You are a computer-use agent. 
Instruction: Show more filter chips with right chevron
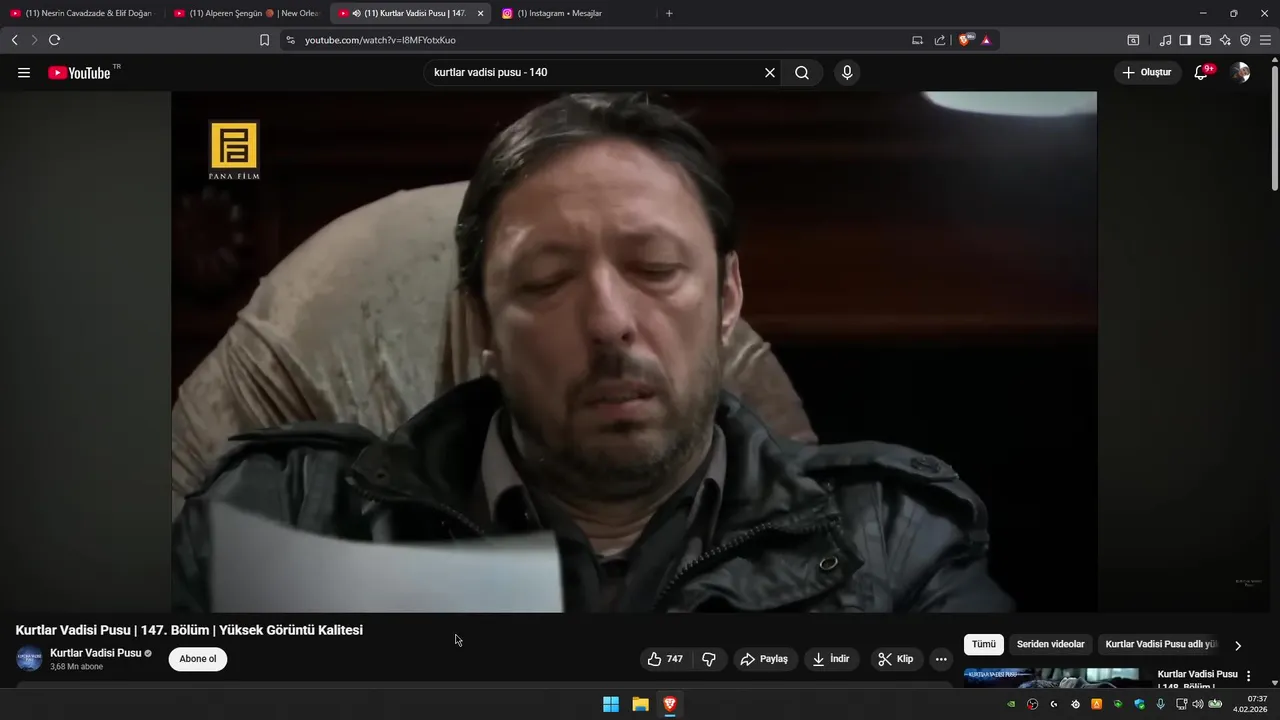(1238, 645)
